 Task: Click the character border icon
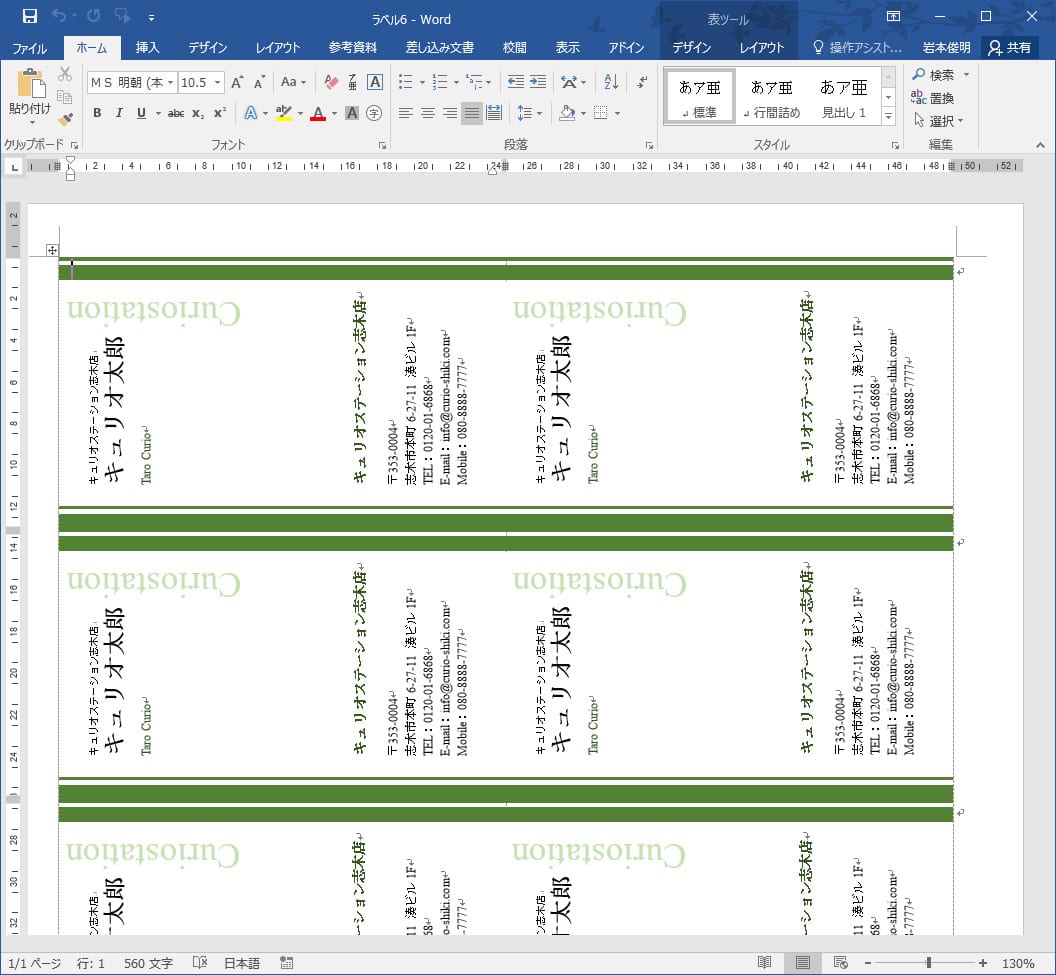click(375, 82)
